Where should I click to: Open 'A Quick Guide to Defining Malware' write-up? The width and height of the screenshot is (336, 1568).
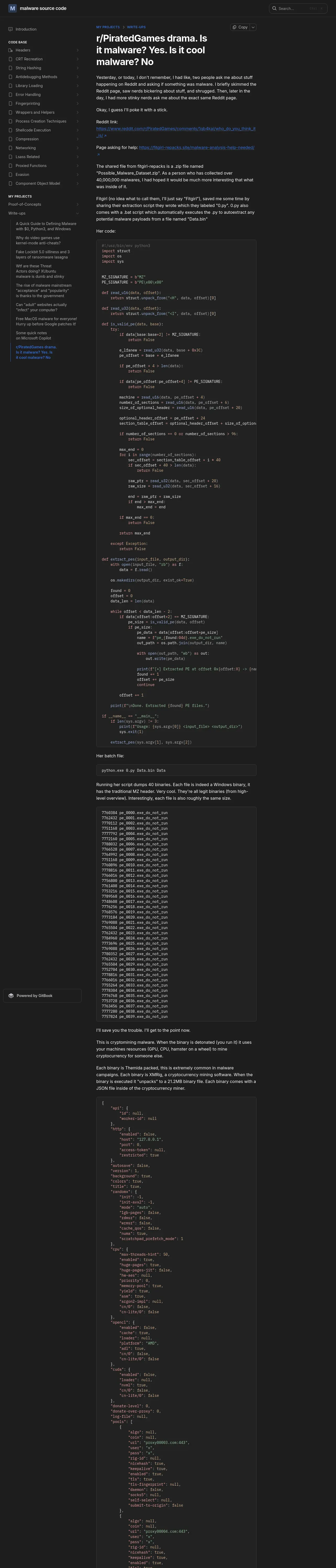(47, 226)
